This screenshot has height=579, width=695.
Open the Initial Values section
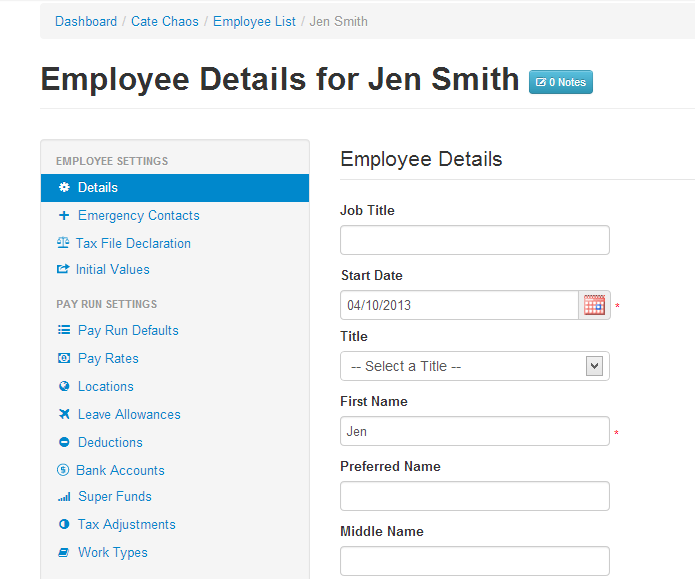[112, 269]
